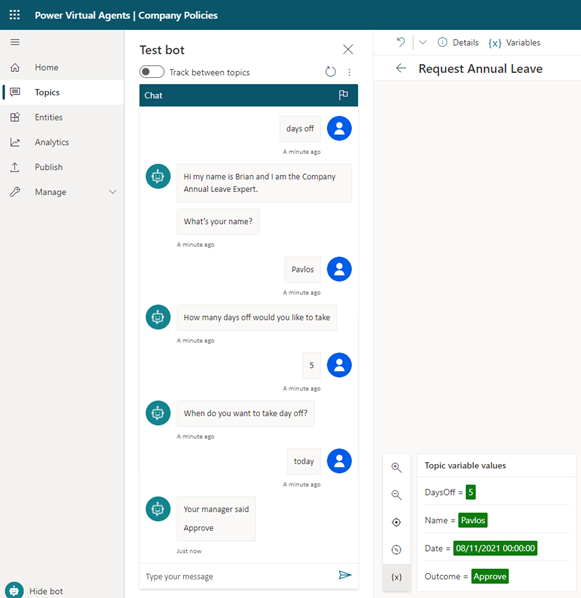Click the user avatar beside 'days off'
The width and height of the screenshot is (581, 598).
pyautogui.click(x=339, y=129)
